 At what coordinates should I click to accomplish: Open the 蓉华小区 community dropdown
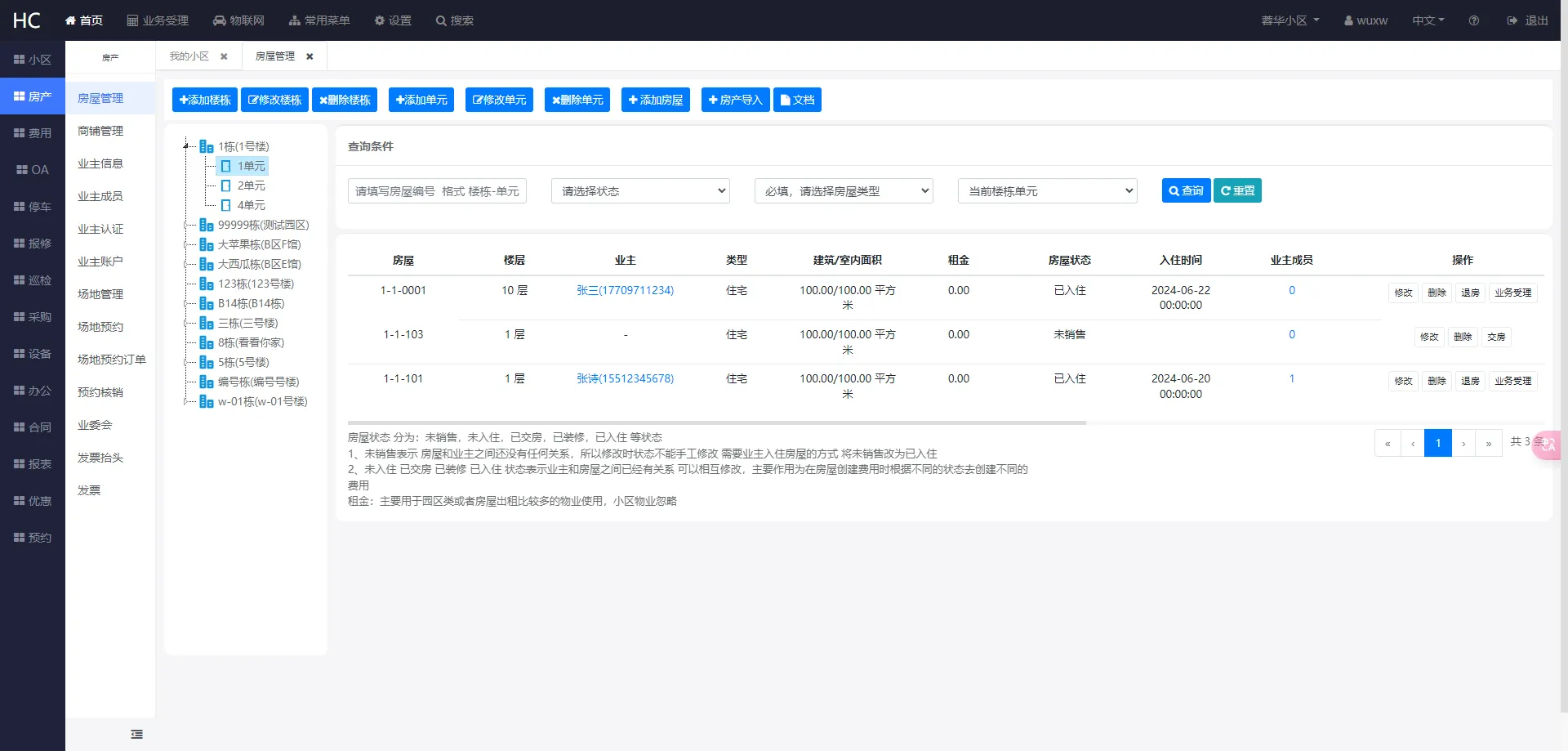1290,20
